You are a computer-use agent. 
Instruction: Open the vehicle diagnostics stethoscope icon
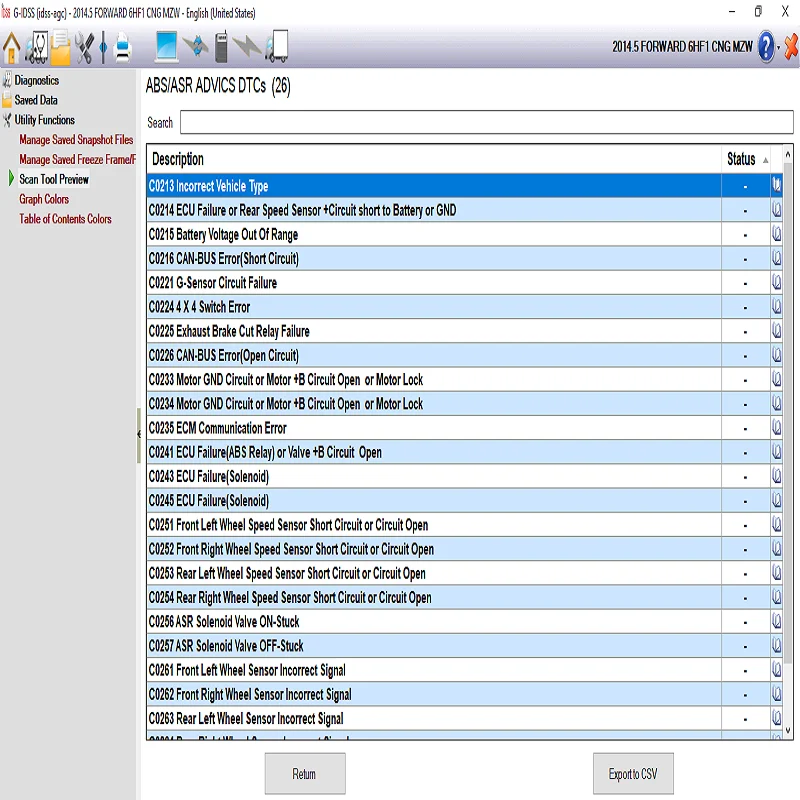click(37, 47)
